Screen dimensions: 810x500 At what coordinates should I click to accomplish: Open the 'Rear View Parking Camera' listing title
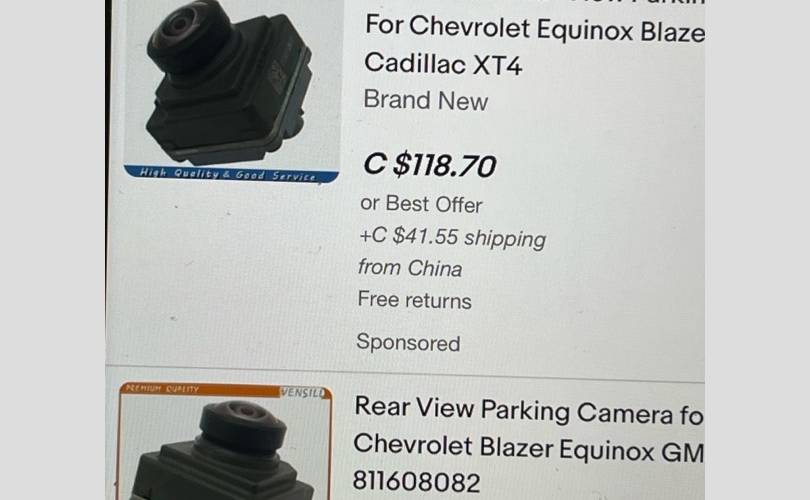pyautogui.click(x=529, y=411)
